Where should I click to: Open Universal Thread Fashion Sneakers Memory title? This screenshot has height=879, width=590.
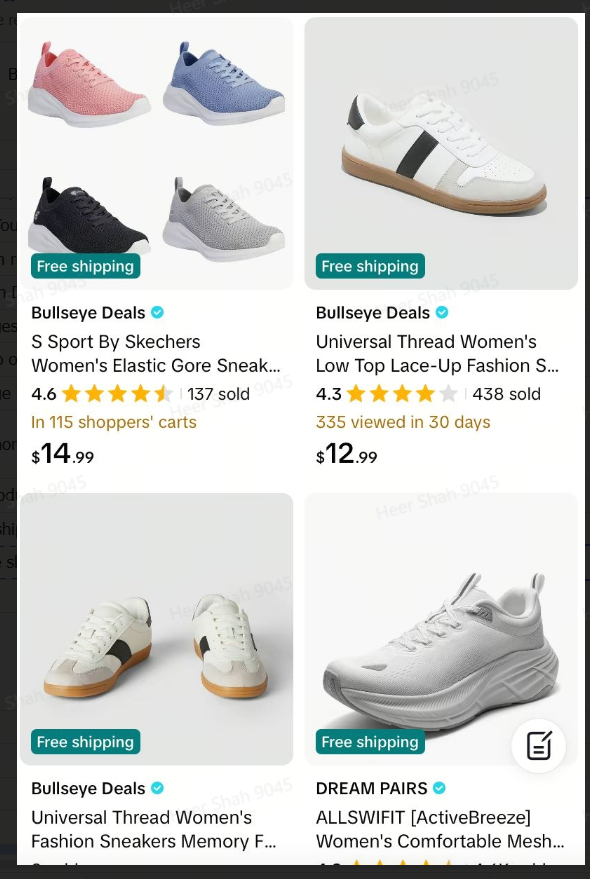[154, 829]
